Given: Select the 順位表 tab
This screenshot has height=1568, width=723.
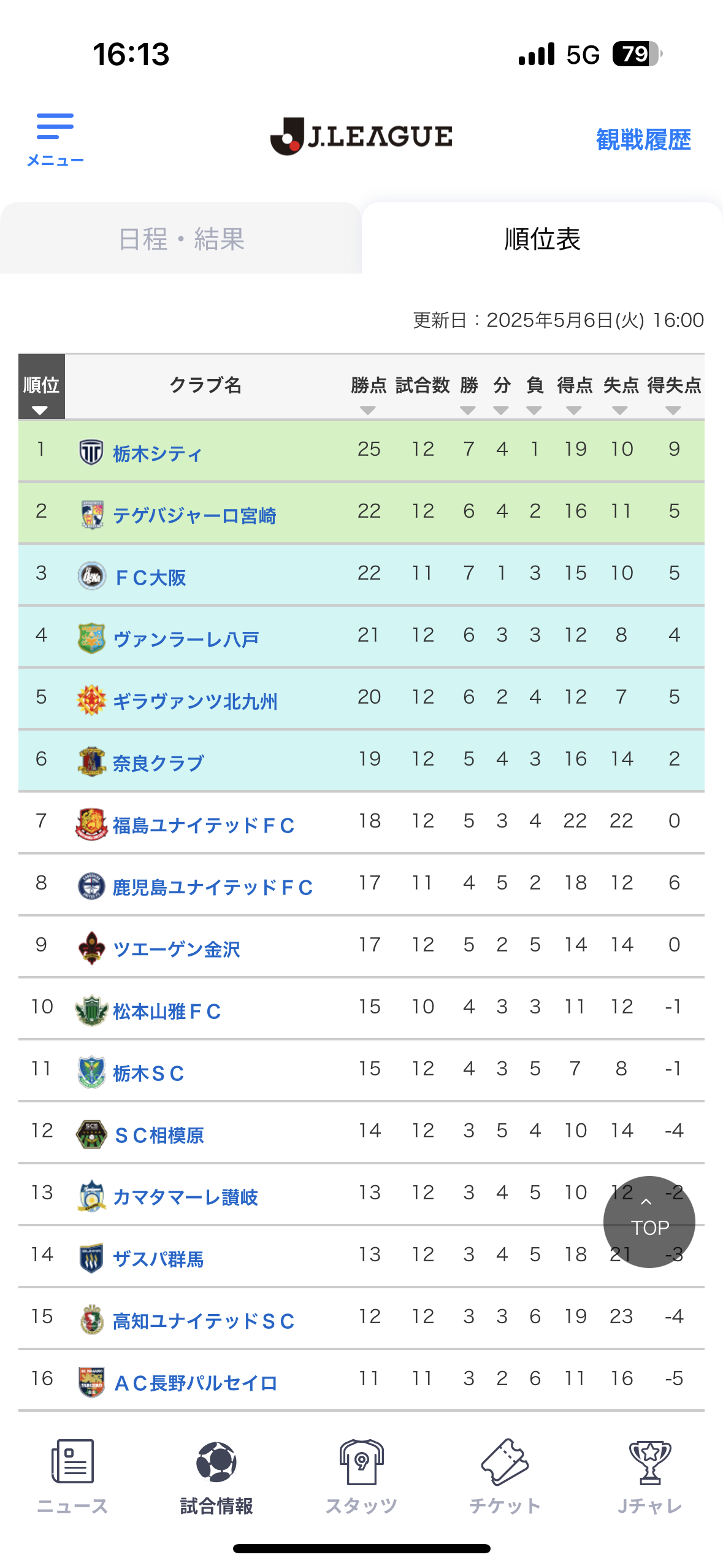Looking at the screenshot, I should [x=542, y=238].
